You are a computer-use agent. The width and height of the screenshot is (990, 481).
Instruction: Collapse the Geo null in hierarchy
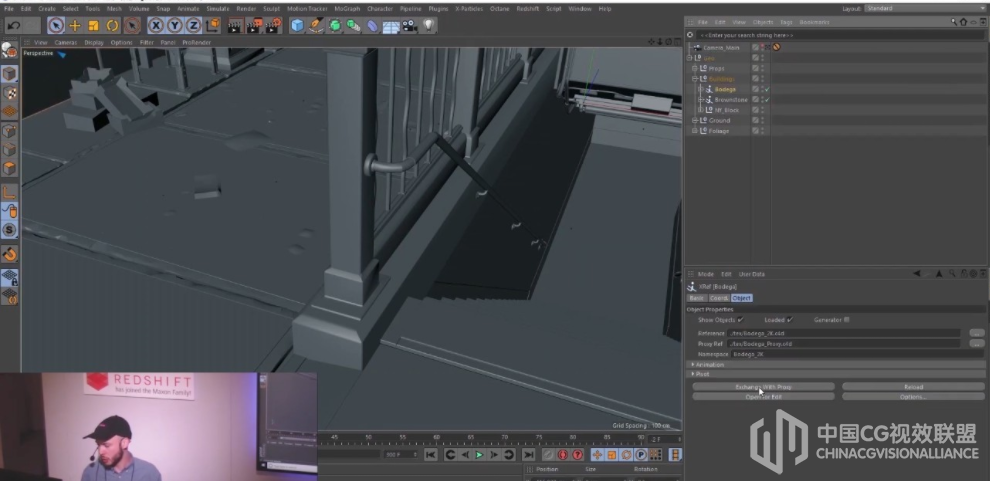[x=689, y=57]
